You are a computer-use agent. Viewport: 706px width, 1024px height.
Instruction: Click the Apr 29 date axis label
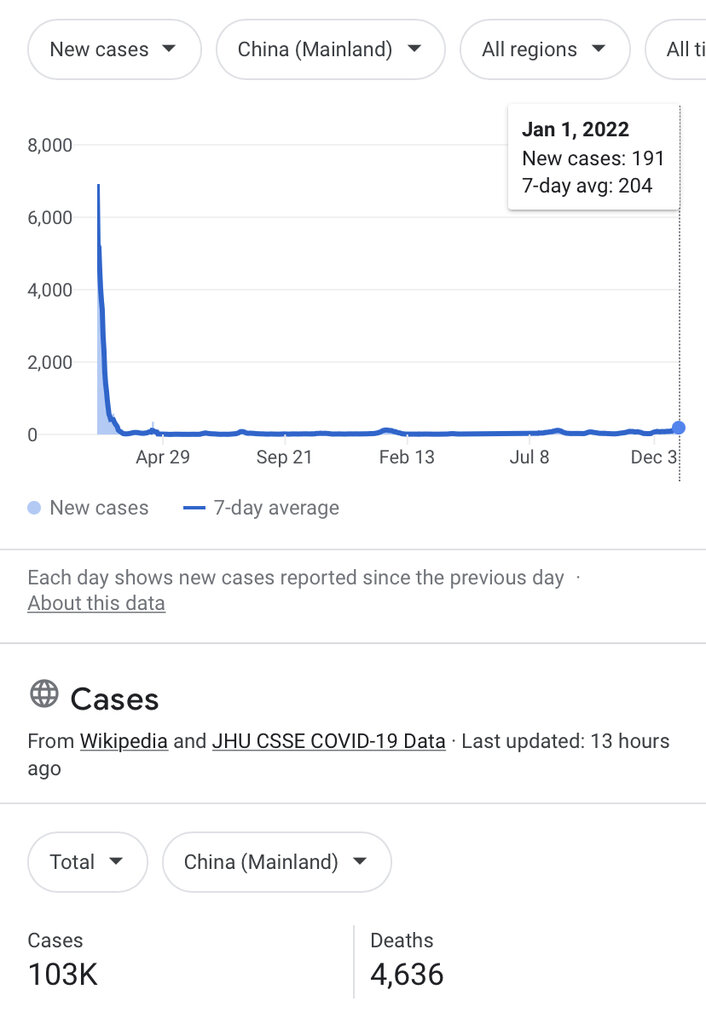tap(162, 458)
